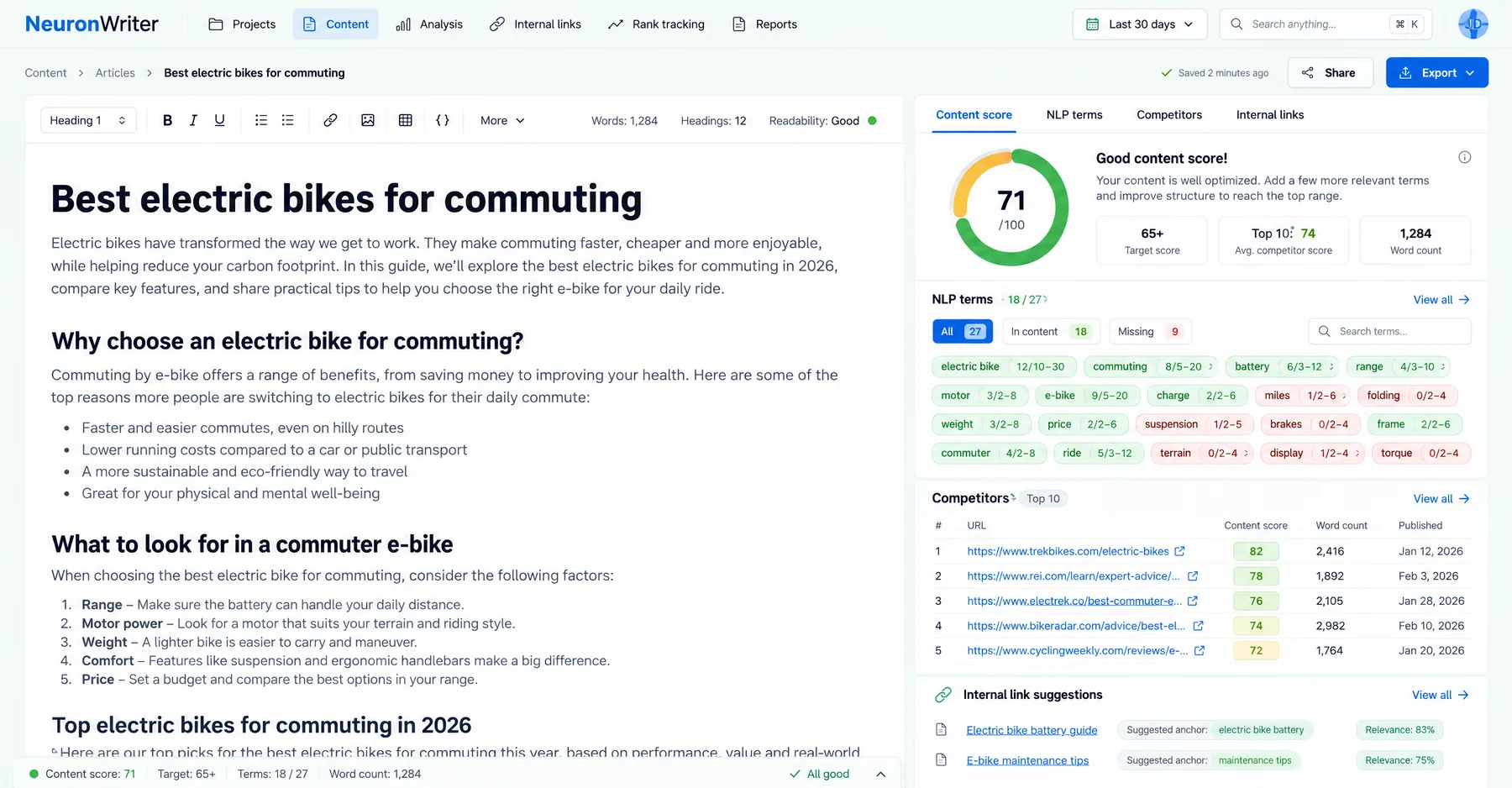Switch to the Internal links tab

click(x=1270, y=115)
